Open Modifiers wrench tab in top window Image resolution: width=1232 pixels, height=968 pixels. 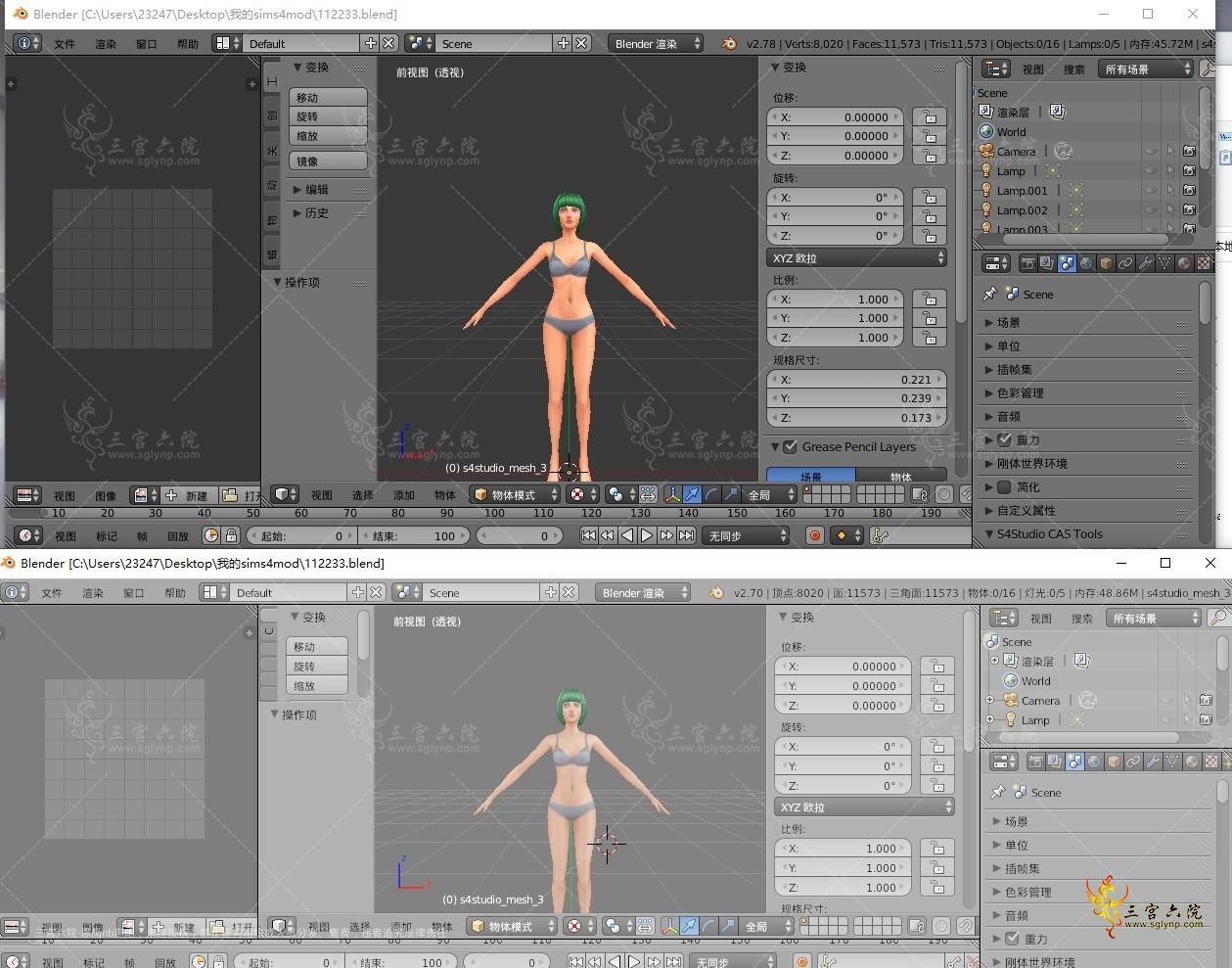coord(1145,263)
